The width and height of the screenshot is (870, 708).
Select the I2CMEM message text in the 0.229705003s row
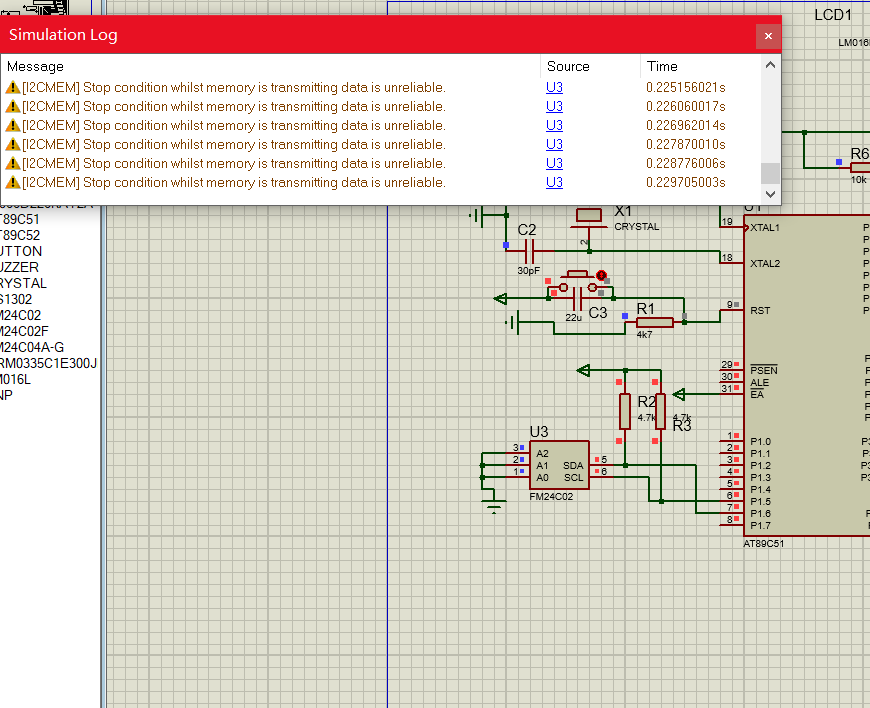point(234,183)
